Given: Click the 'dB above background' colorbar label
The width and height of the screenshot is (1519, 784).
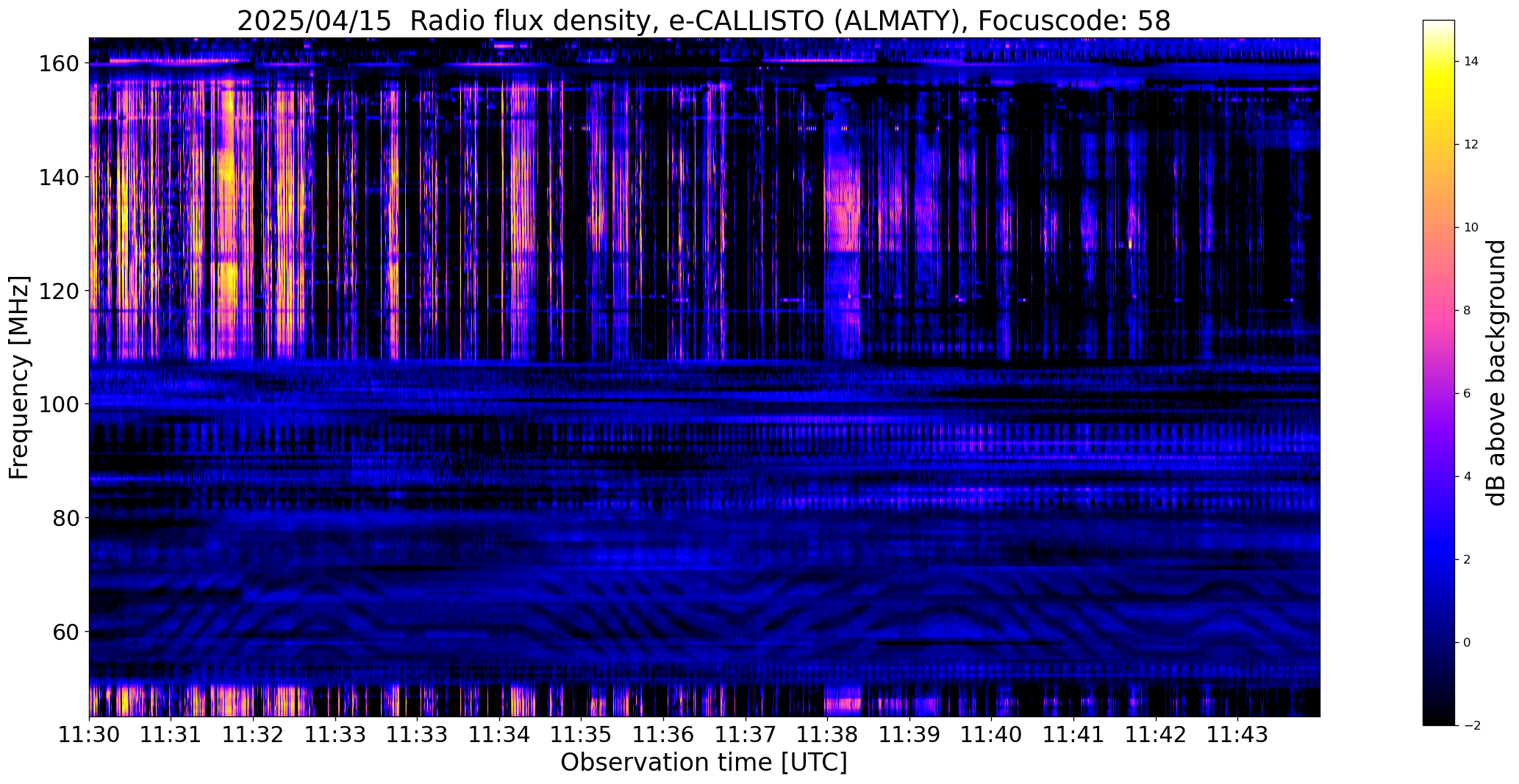Looking at the screenshot, I should (1497, 373).
